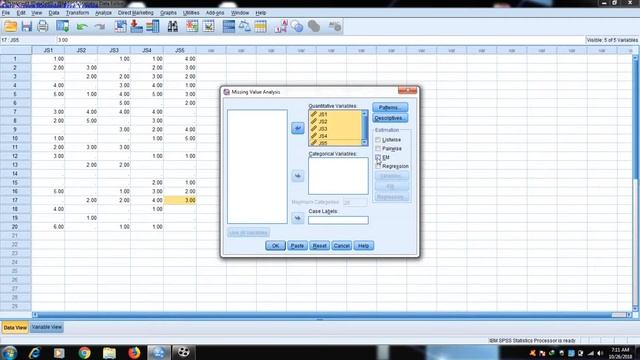Screen dimensions: 640x360
Task: Click OK in Missing Value Analysis dialog
Action: click(276, 246)
